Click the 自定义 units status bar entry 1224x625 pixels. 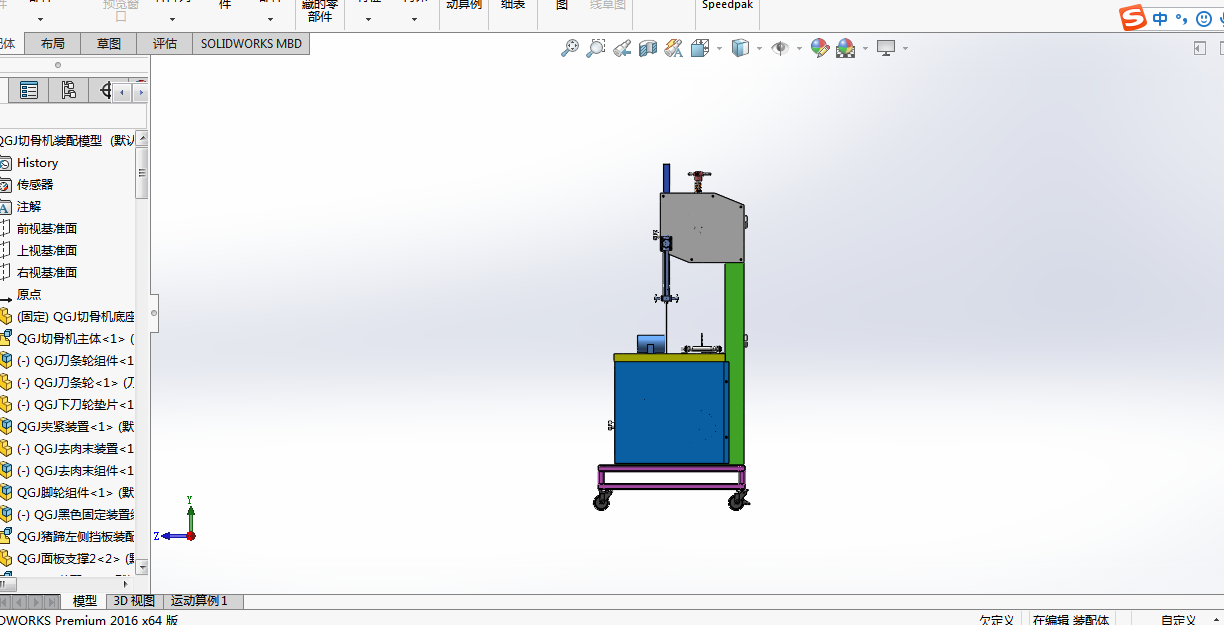pos(1178,620)
